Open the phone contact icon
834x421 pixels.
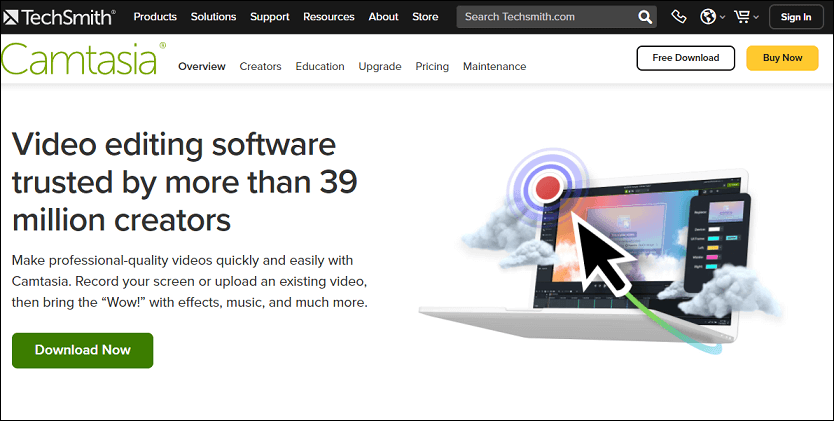[x=679, y=17]
